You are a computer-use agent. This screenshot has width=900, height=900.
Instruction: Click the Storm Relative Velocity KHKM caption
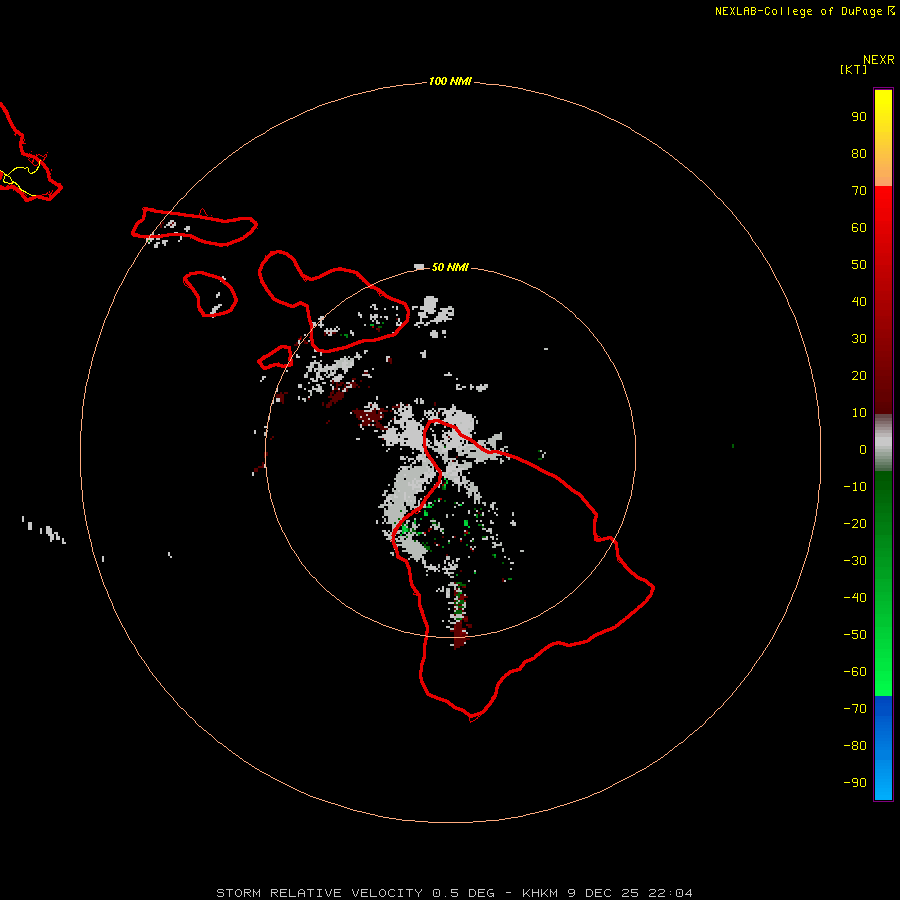tap(454, 893)
